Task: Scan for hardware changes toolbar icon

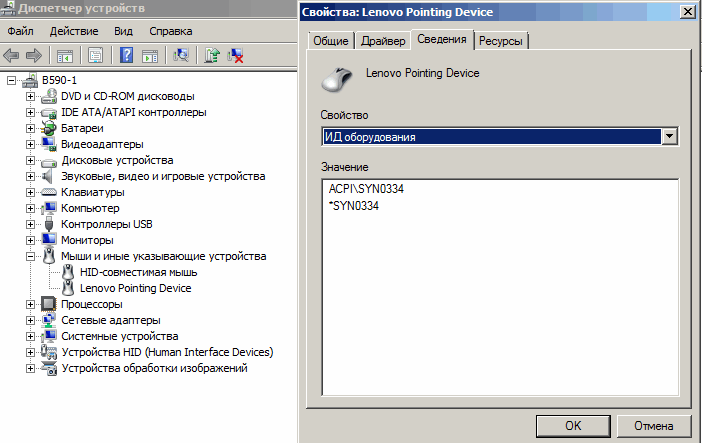Action: click(181, 56)
